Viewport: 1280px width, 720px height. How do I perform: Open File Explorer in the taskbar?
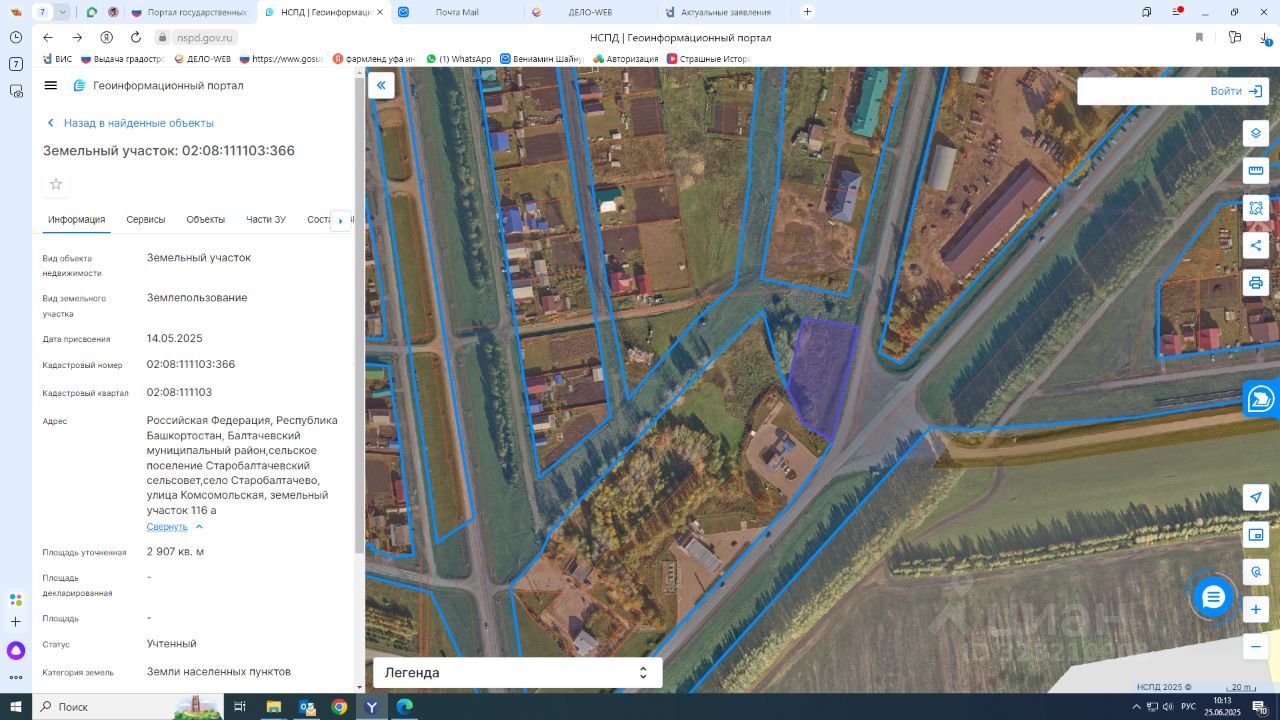273,706
